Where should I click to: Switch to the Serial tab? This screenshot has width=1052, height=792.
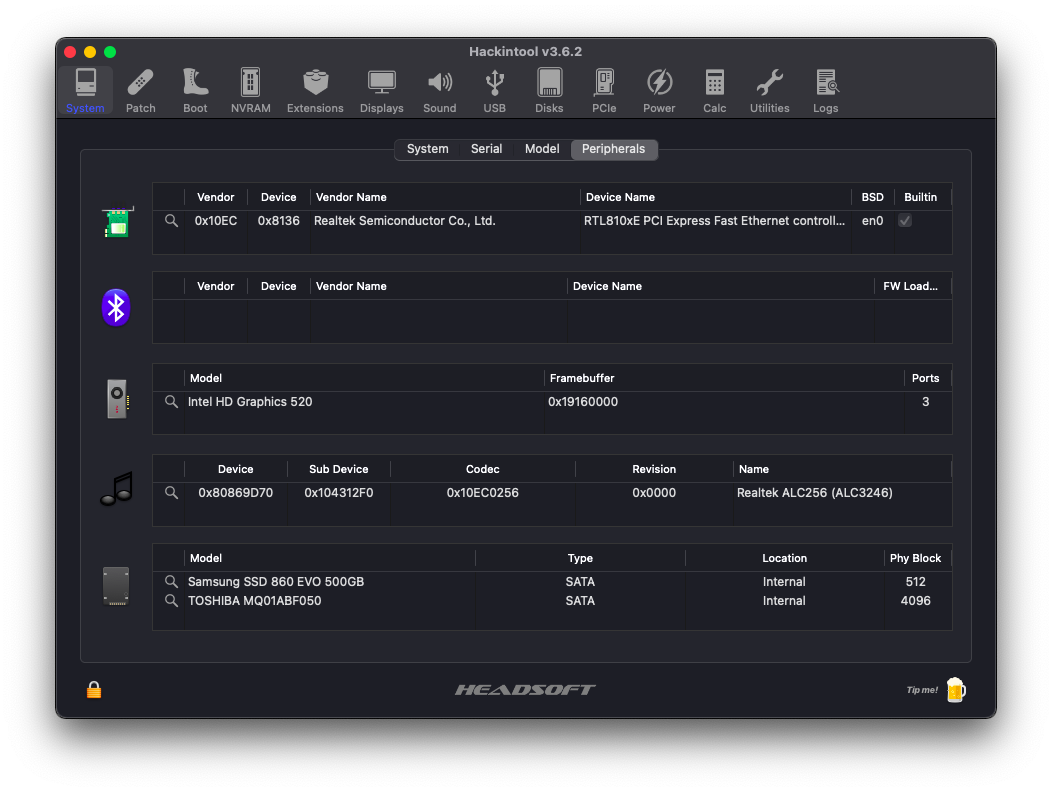[x=486, y=149]
